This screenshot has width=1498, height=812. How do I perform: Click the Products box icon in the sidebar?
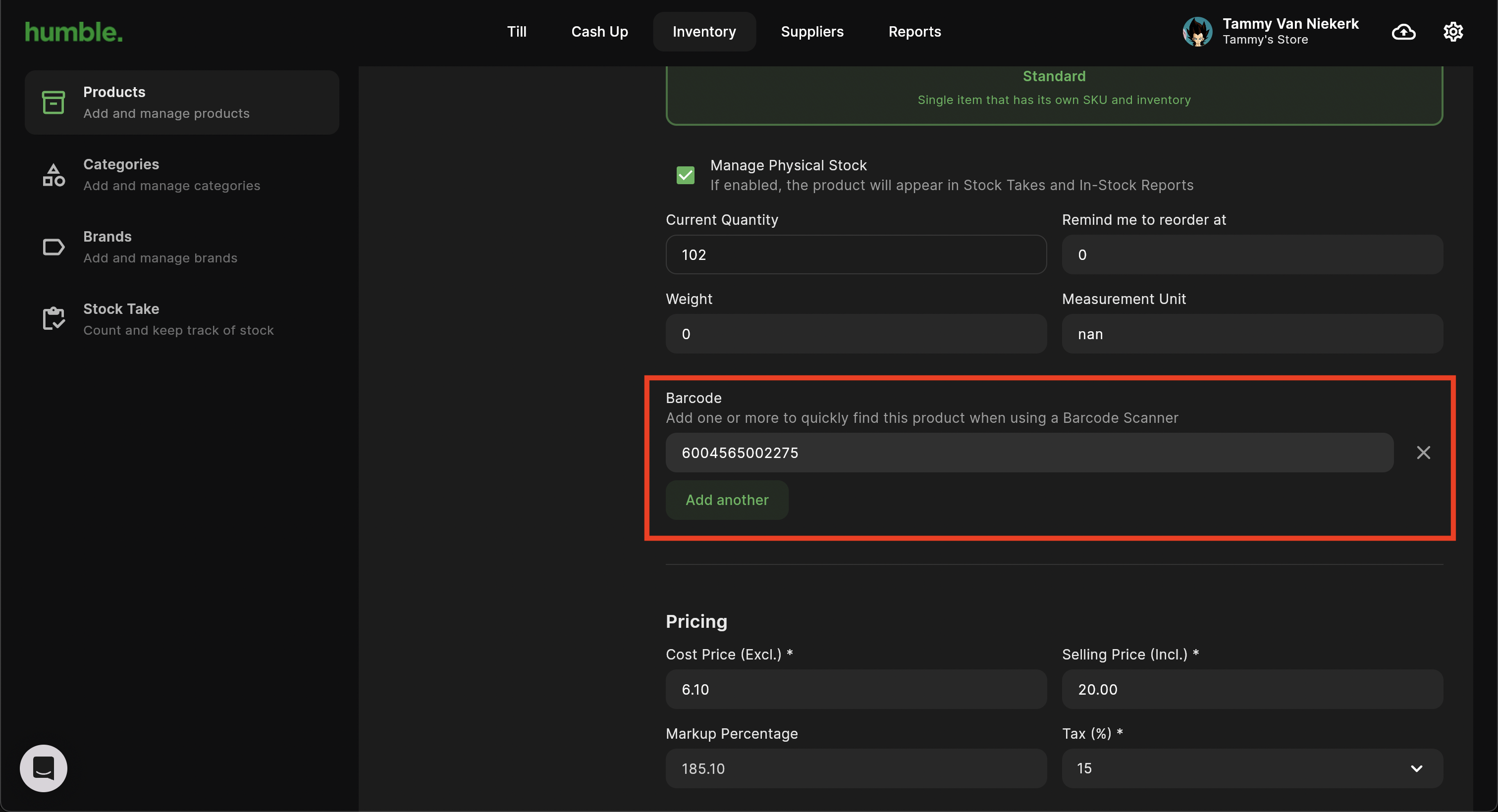[x=53, y=102]
